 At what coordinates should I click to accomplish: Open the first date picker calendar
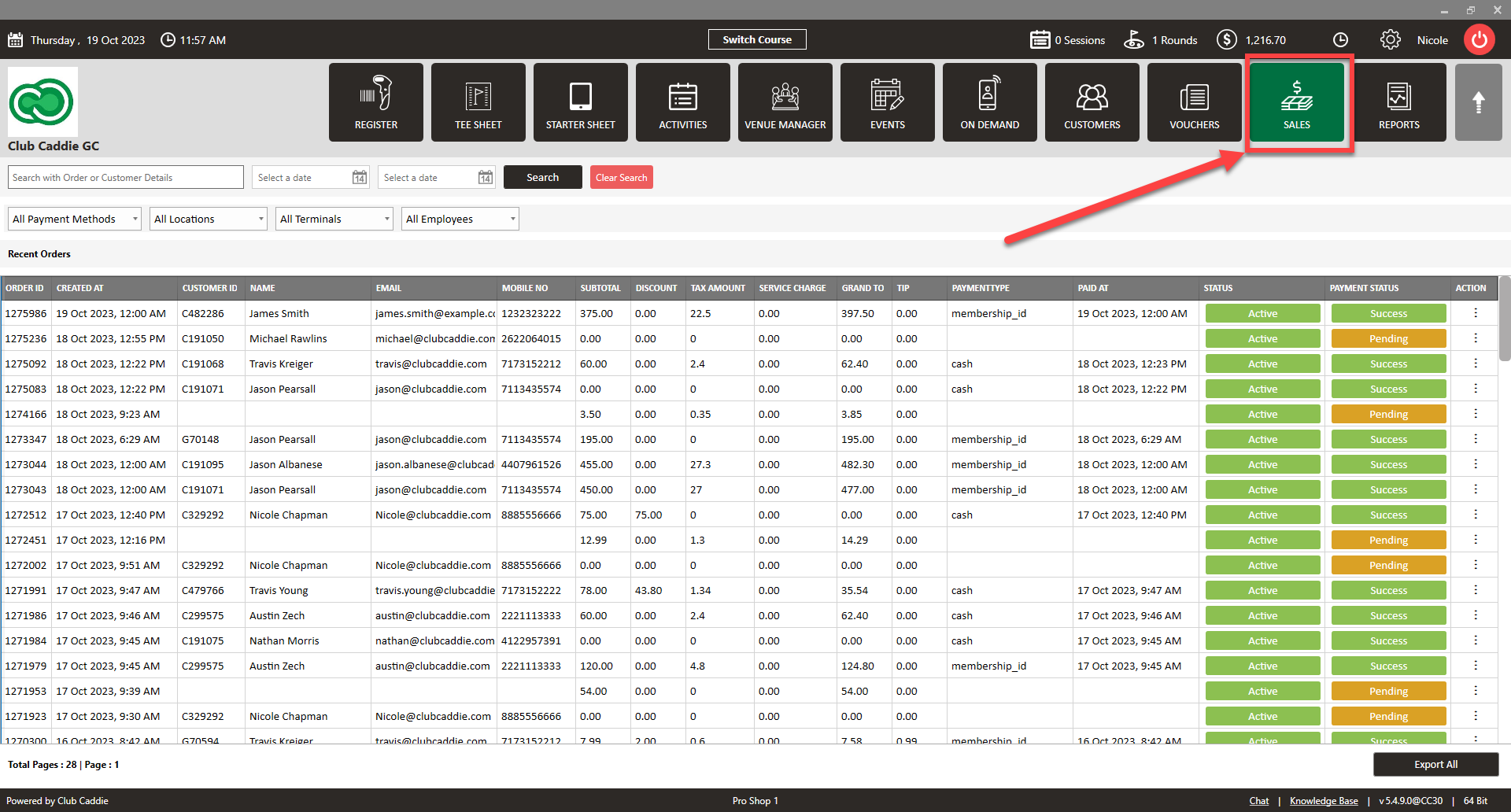pyautogui.click(x=359, y=178)
